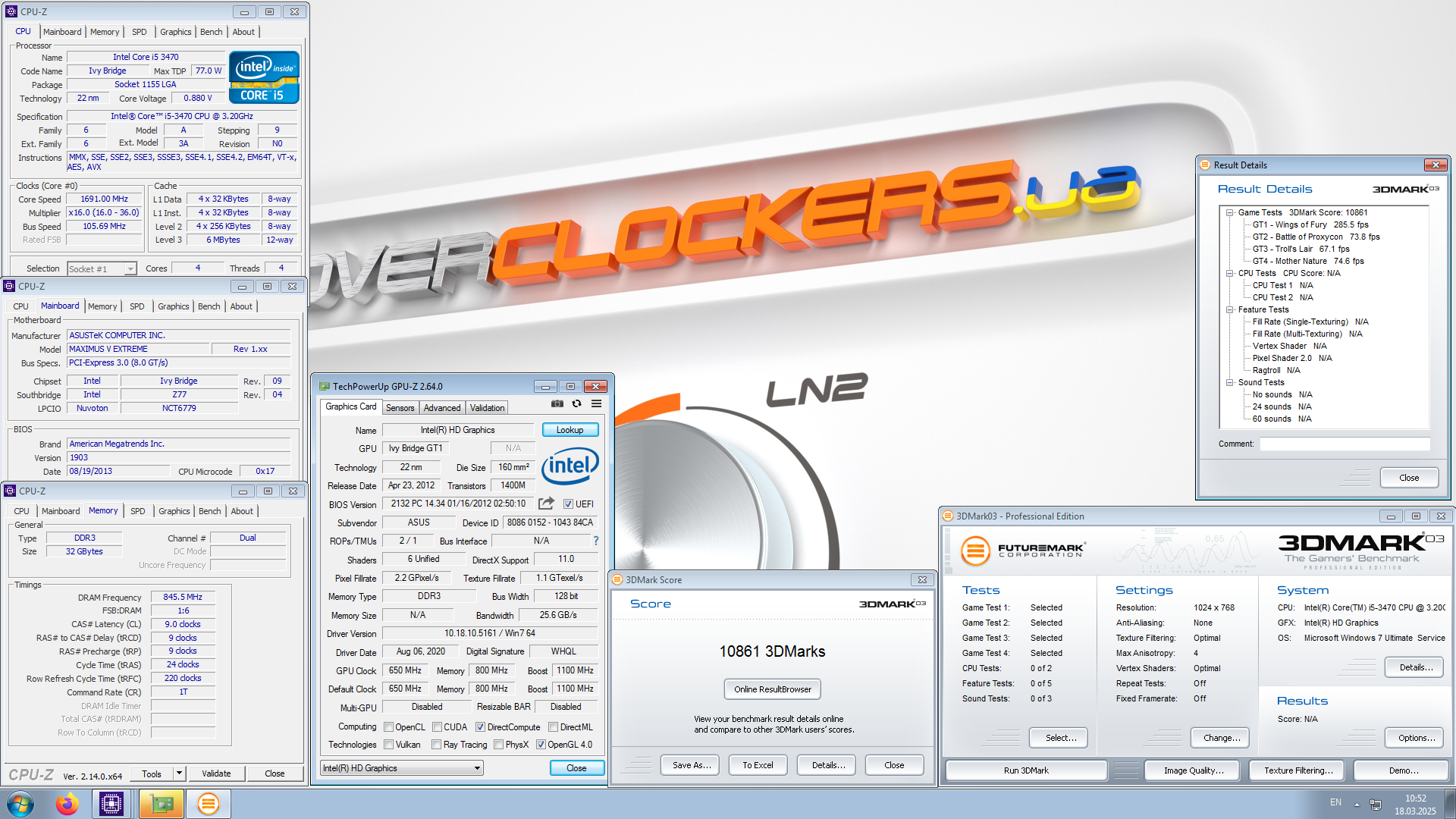Collapse the CPU Tests tree node
Viewport: 1456px width, 819px height.
pos(1230,274)
